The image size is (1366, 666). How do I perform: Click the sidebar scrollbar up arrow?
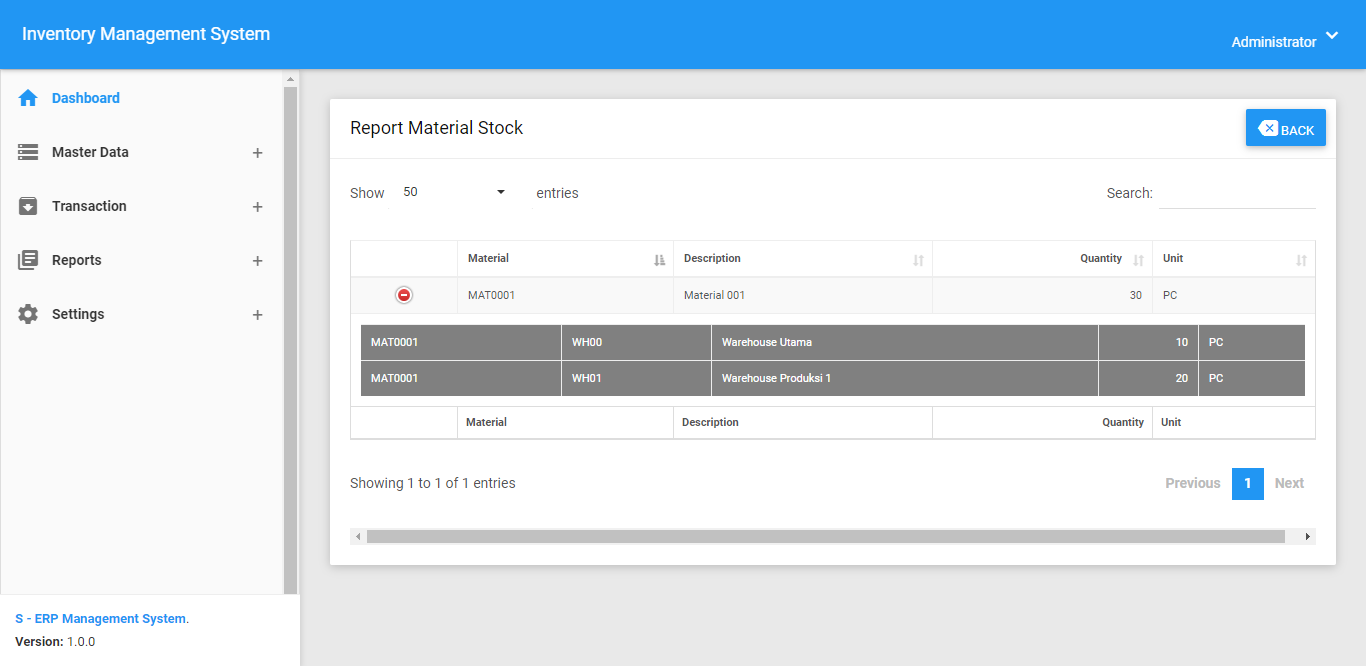click(291, 78)
